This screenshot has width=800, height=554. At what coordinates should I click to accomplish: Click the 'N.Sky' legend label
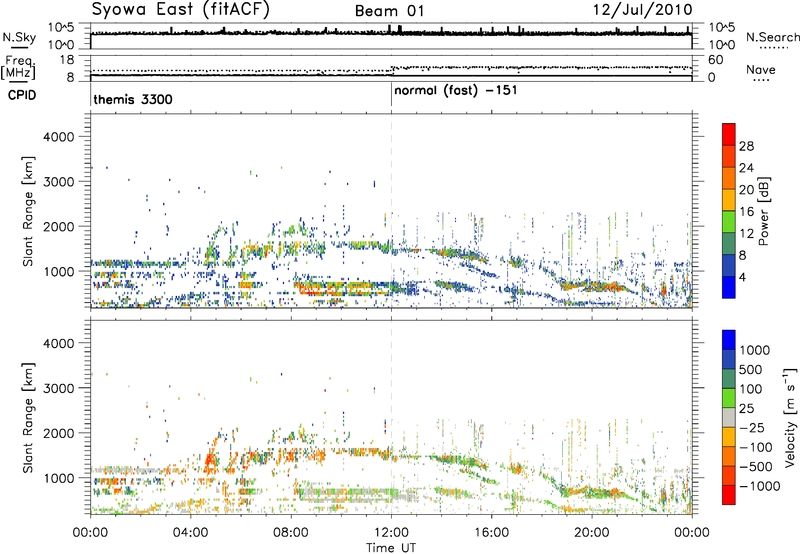19,37
